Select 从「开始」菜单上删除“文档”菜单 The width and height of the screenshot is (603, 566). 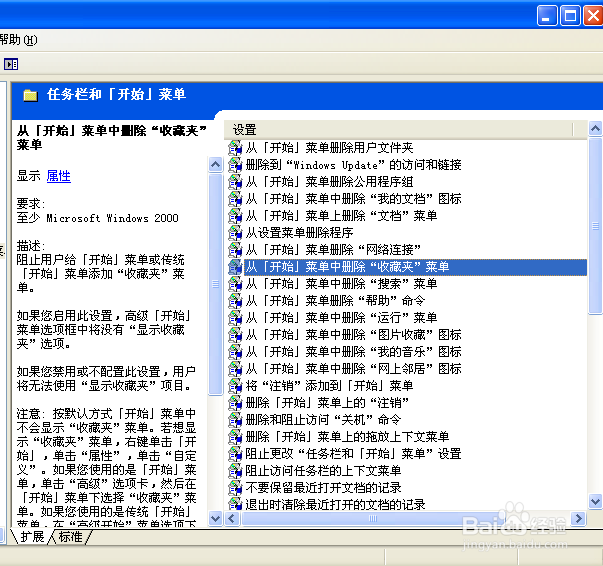[341, 216]
